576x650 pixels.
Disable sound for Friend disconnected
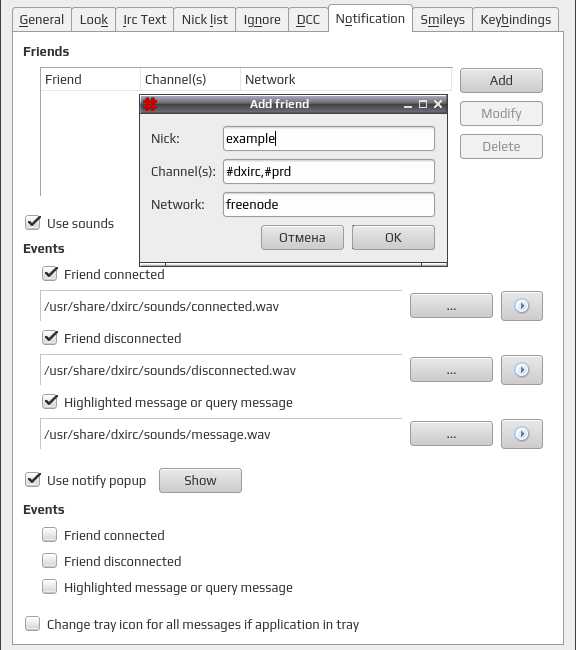click(50, 338)
